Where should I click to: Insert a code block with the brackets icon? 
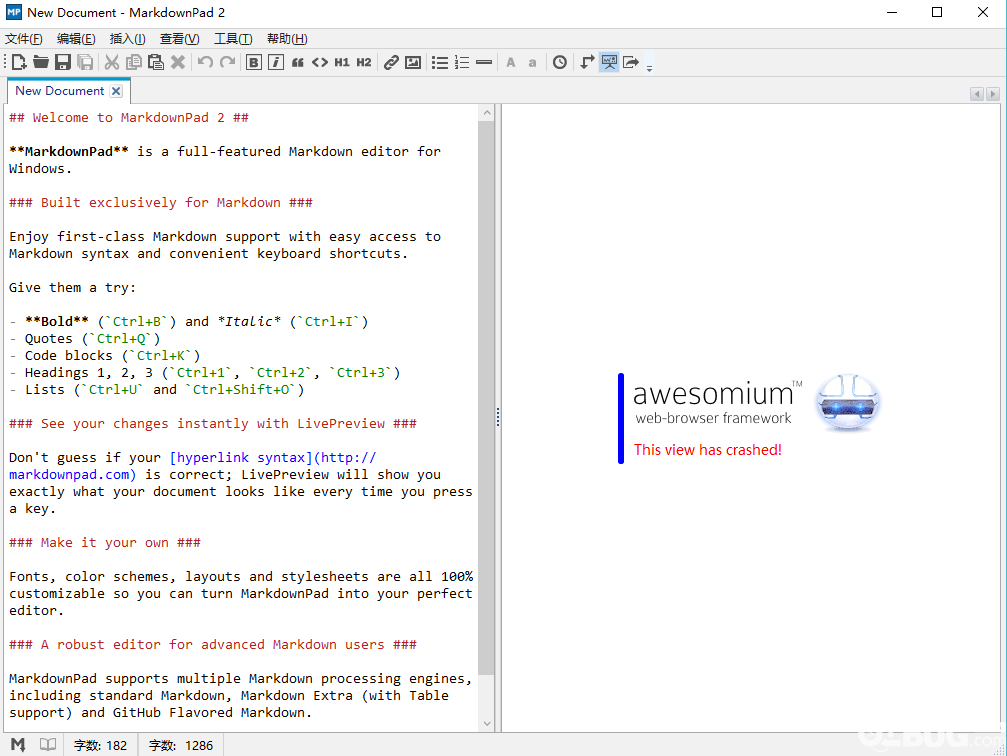[320, 62]
